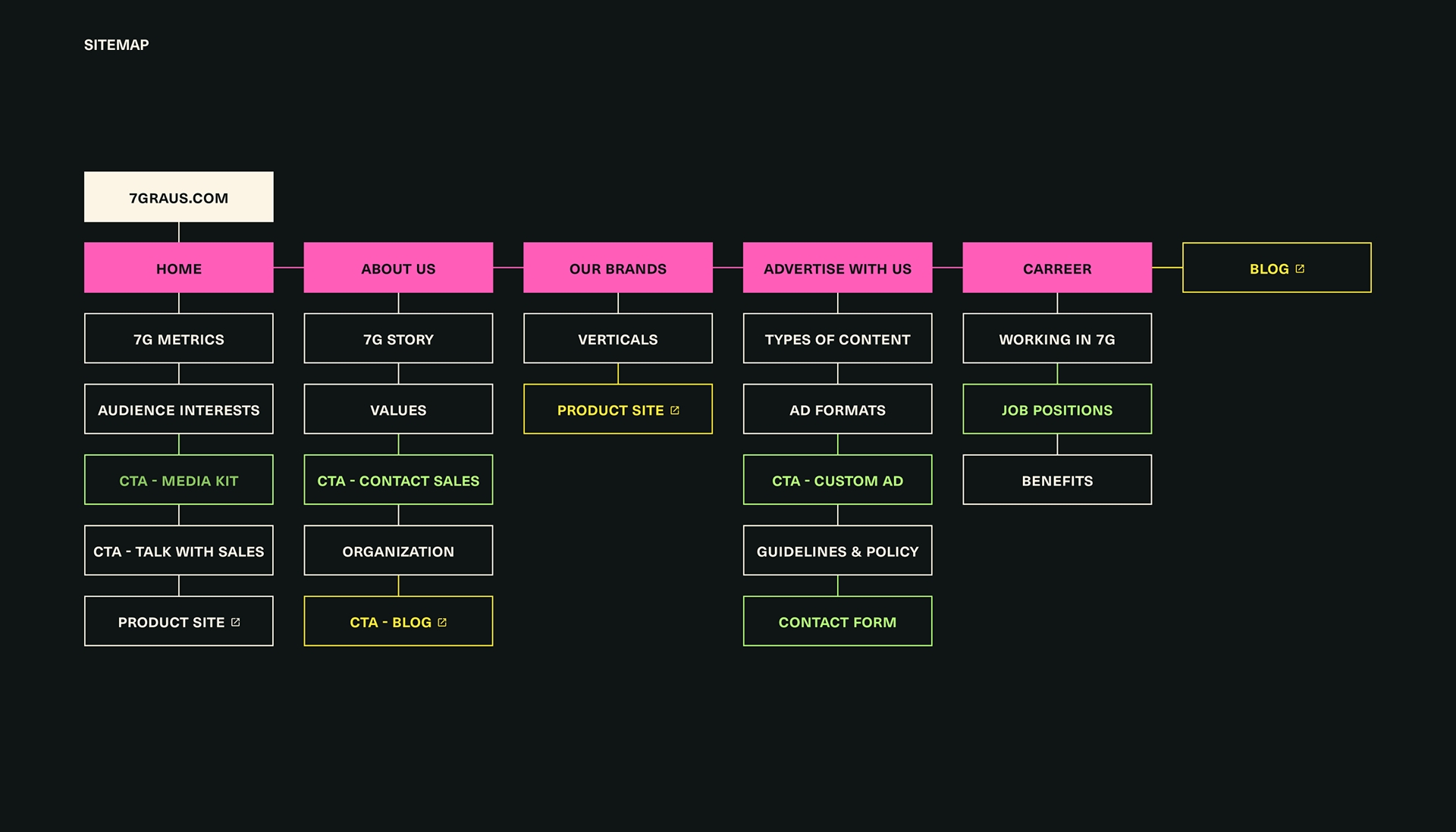This screenshot has height=832, width=1456.
Task: Click the CTA - CUSTOM AD box
Action: coord(837,480)
